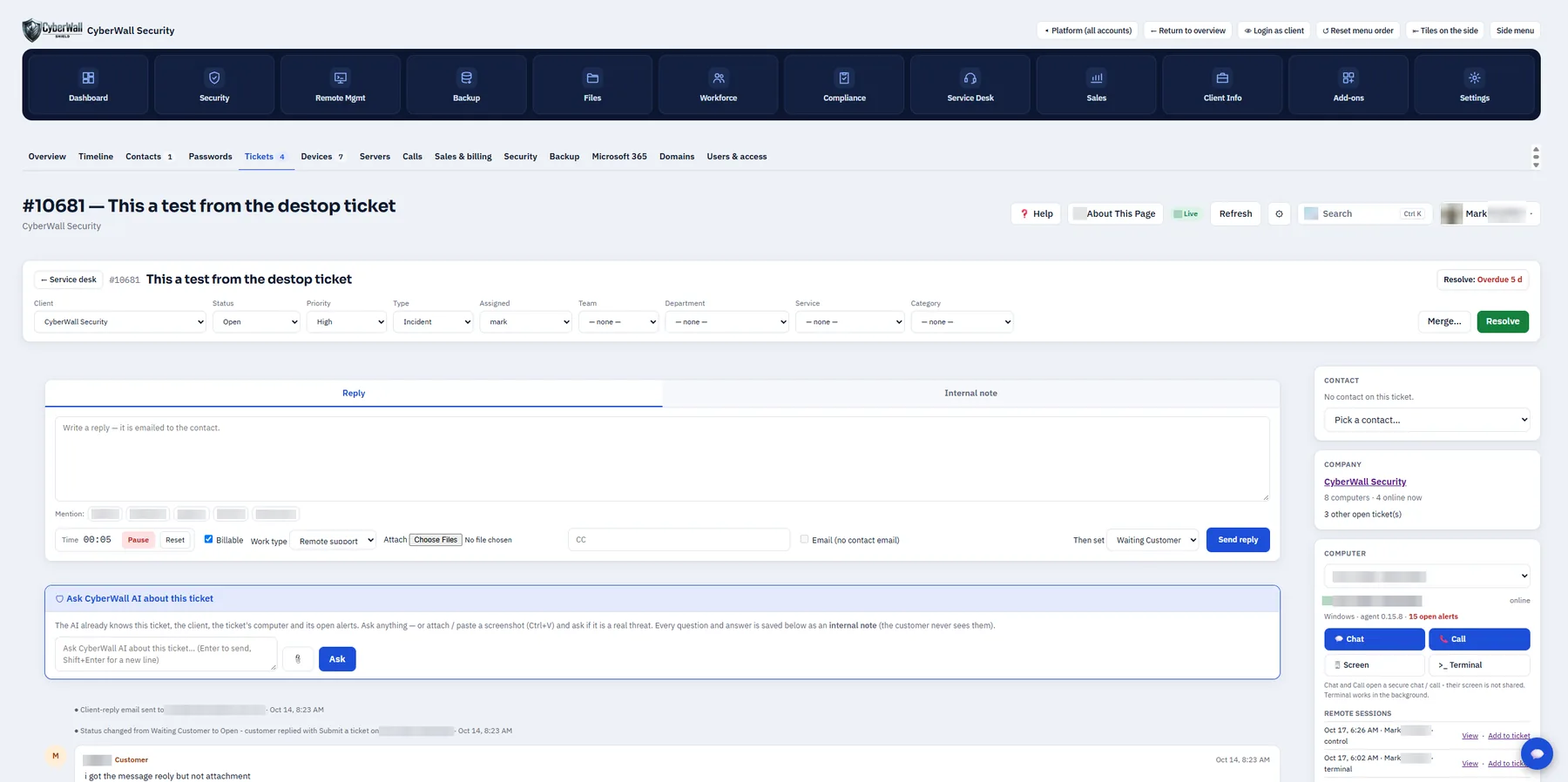1568x782 pixels.
Task: Open the CyberWall Security company link
Action: pyautogui.click(x=1365, y=482)
